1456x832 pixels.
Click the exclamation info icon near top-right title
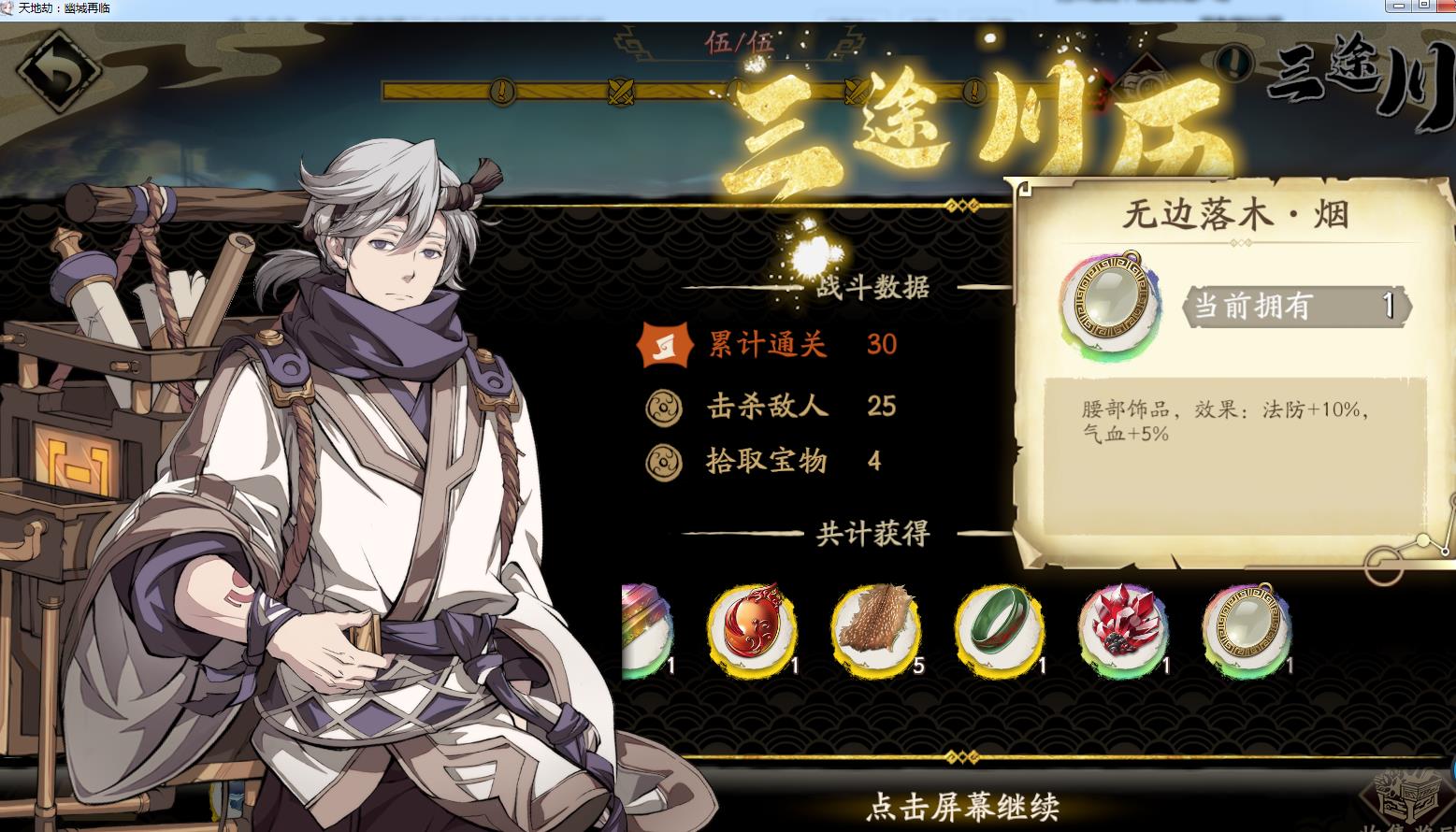coord(1237,64)
